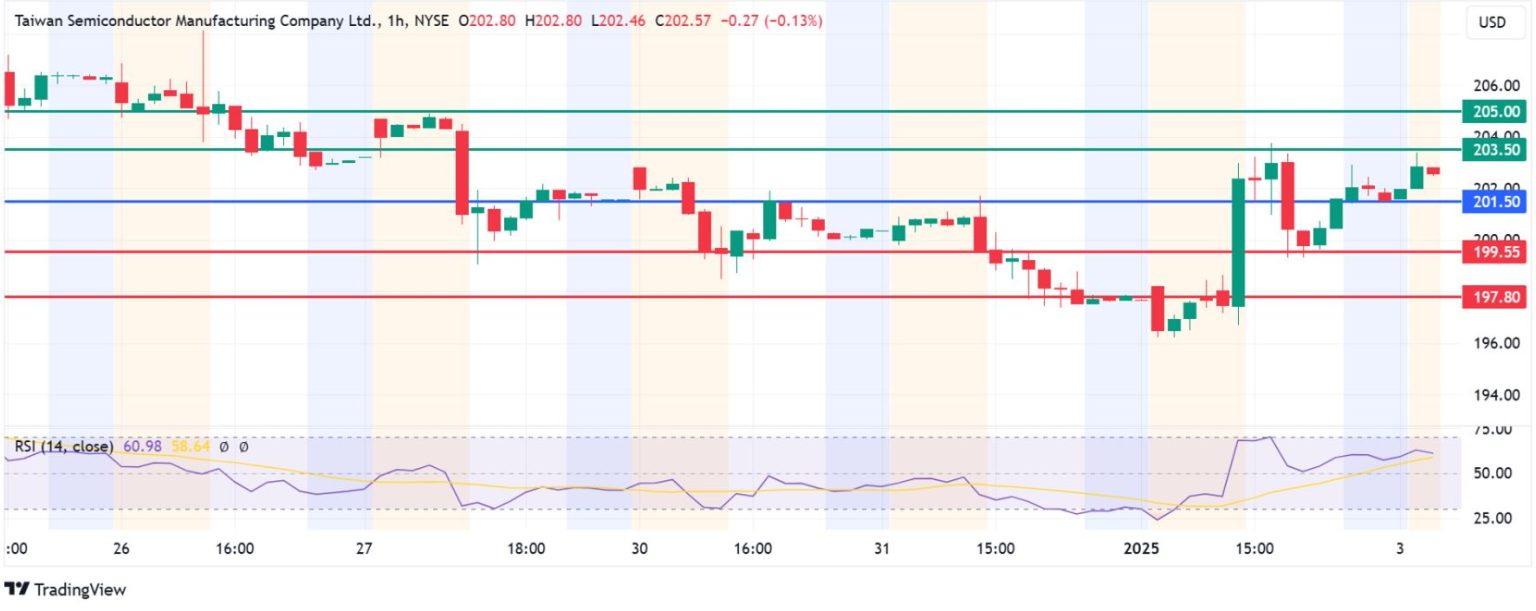Image resolution: width=1536 pixels, height=611 pixels.
Task: Click the 31 date label on time axis
Action: tap(881, 548)
